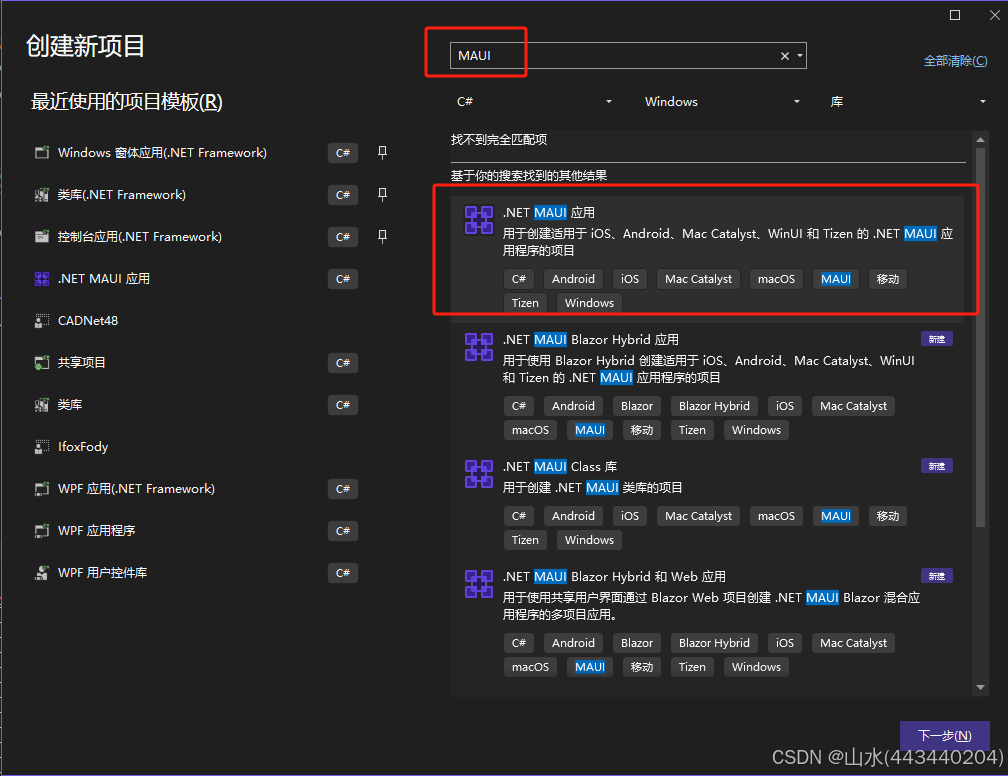Screen dimensions: 1008x776
Task: Click the Android tag on MAUI Class 库
Action: [573, 516]
